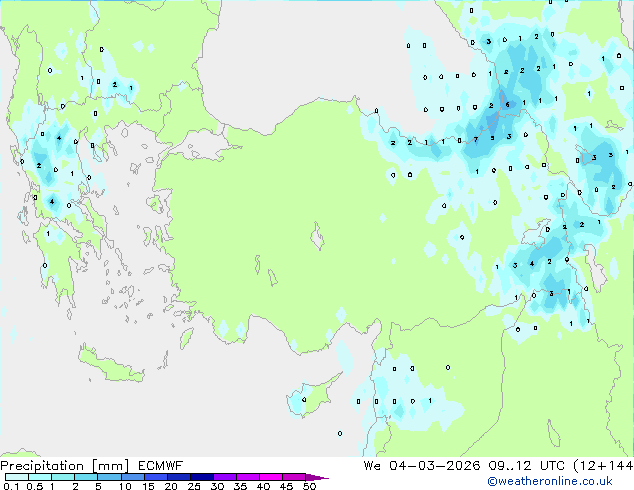The width and height of the screenshot is (634, 490).
Task: Click the legend label 20
Action: pos(171,486)
